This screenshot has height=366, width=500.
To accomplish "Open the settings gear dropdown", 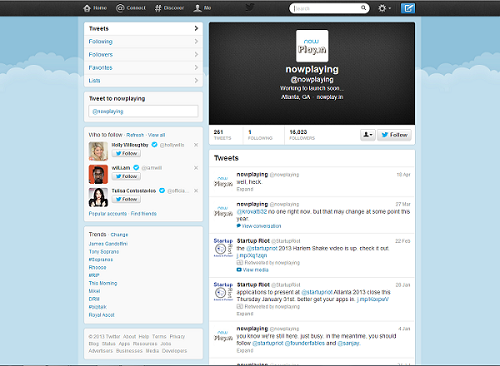I will click(x=384, y=8).
